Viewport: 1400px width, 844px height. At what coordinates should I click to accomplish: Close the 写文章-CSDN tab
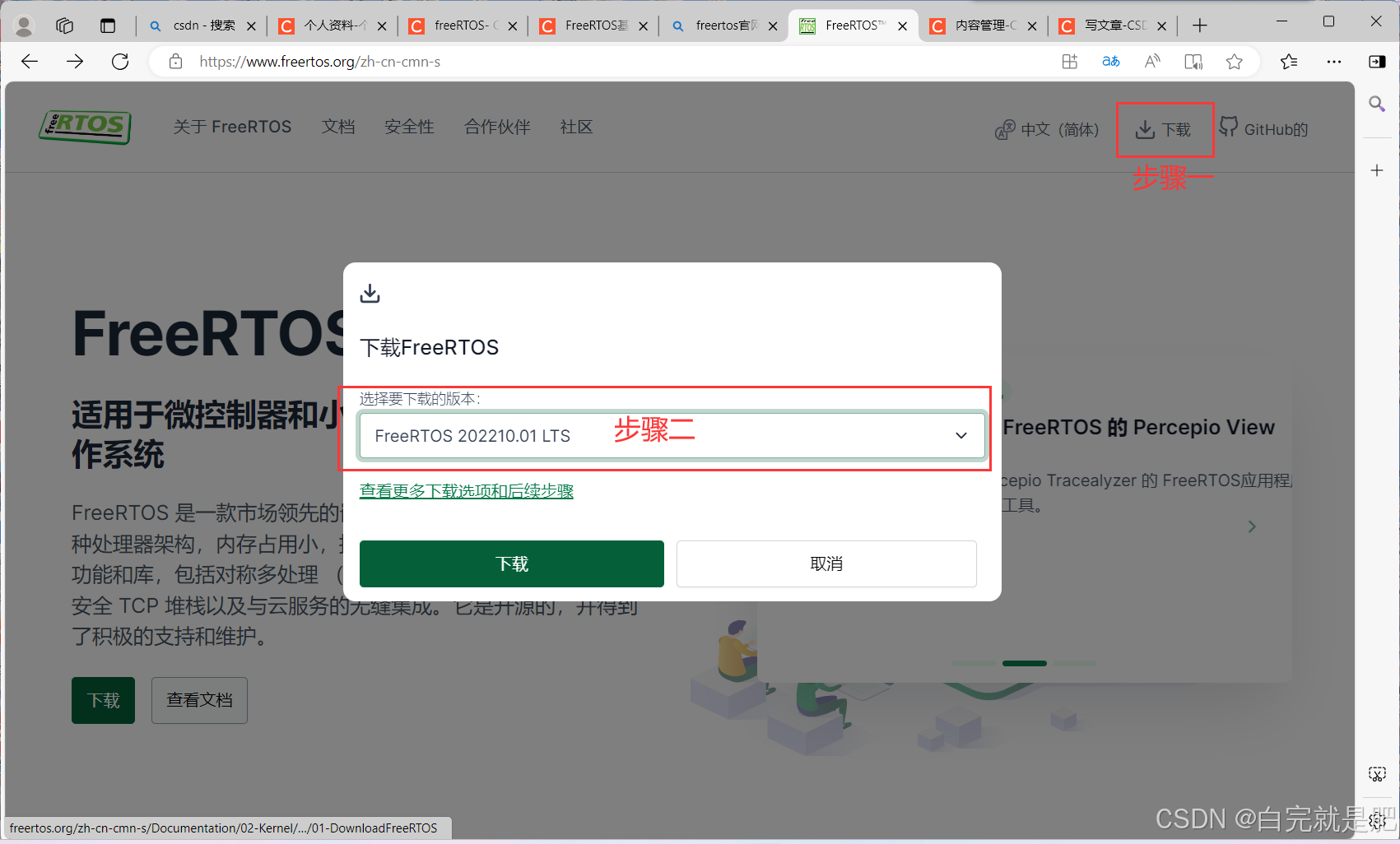(x=1161, y=26)
